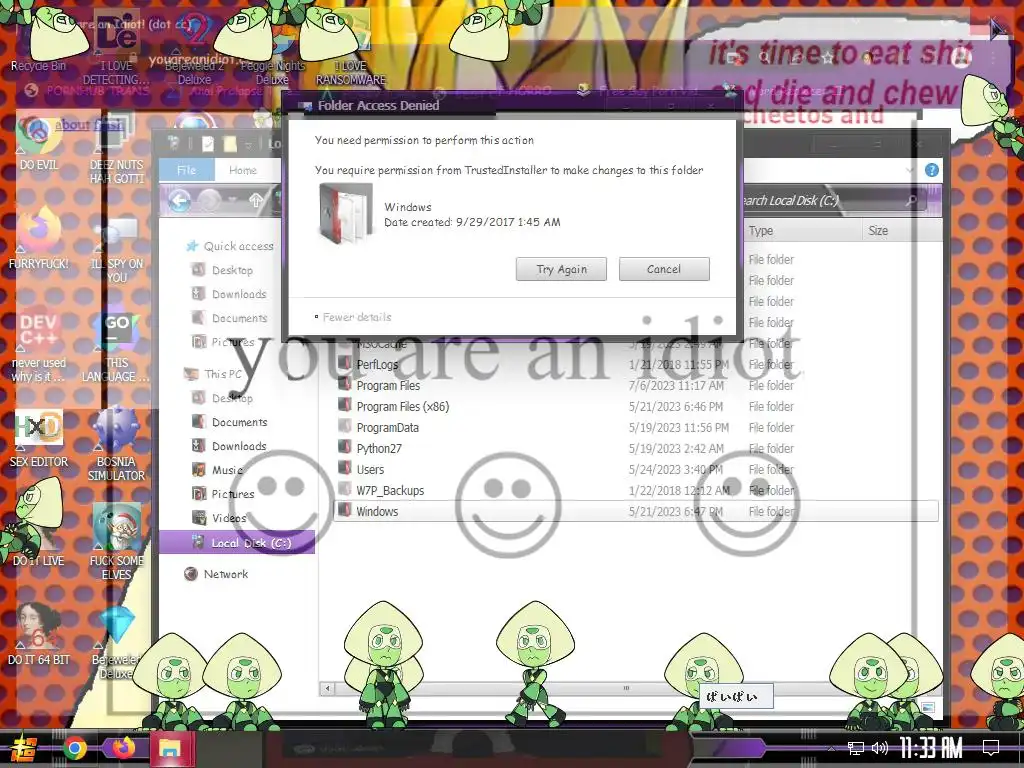1024x768 pixels.
Task: Open the DEV C++ 'never used' shortcut
Action: pyautogui.click(x=39, y=345)
